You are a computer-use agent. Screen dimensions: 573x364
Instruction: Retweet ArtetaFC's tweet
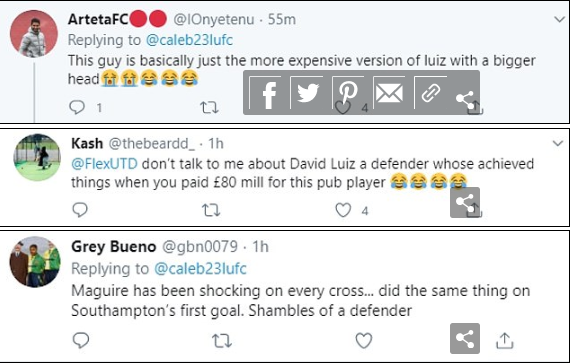tap(209, 107)
